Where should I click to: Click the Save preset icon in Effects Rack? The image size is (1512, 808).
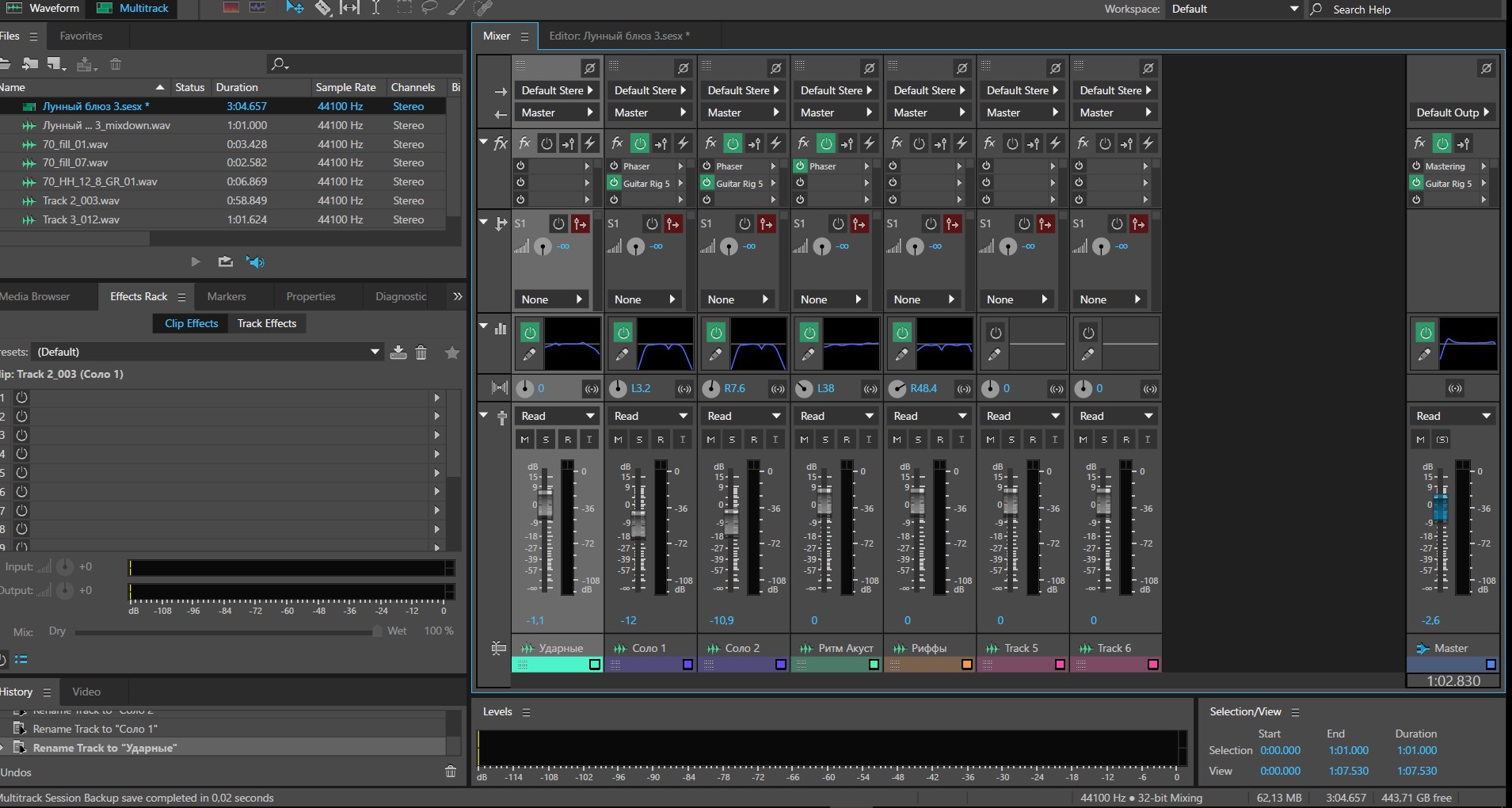tap(398, 353)
